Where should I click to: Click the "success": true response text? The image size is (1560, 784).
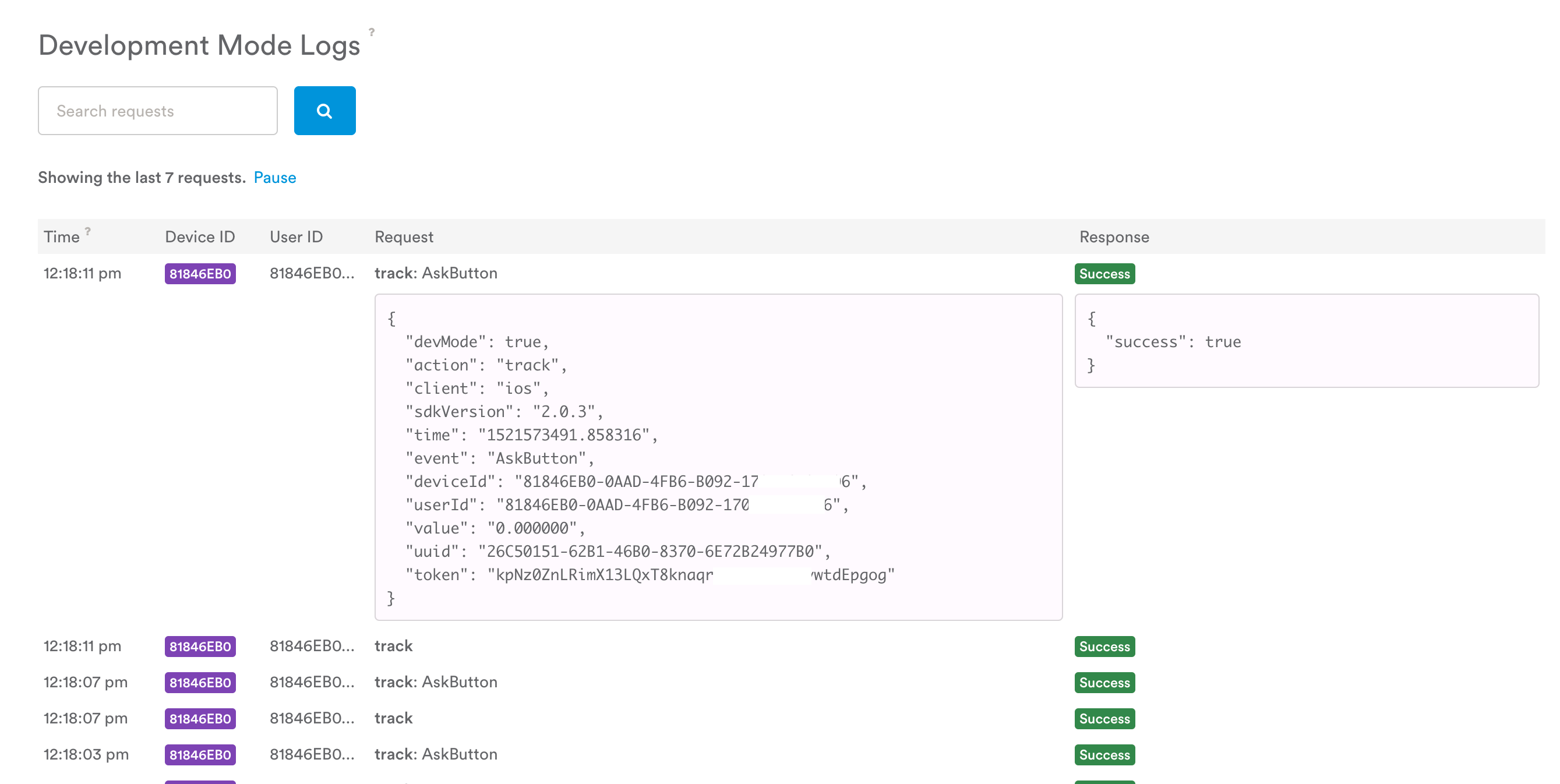pyautogui.click(x=1173, y=342)
